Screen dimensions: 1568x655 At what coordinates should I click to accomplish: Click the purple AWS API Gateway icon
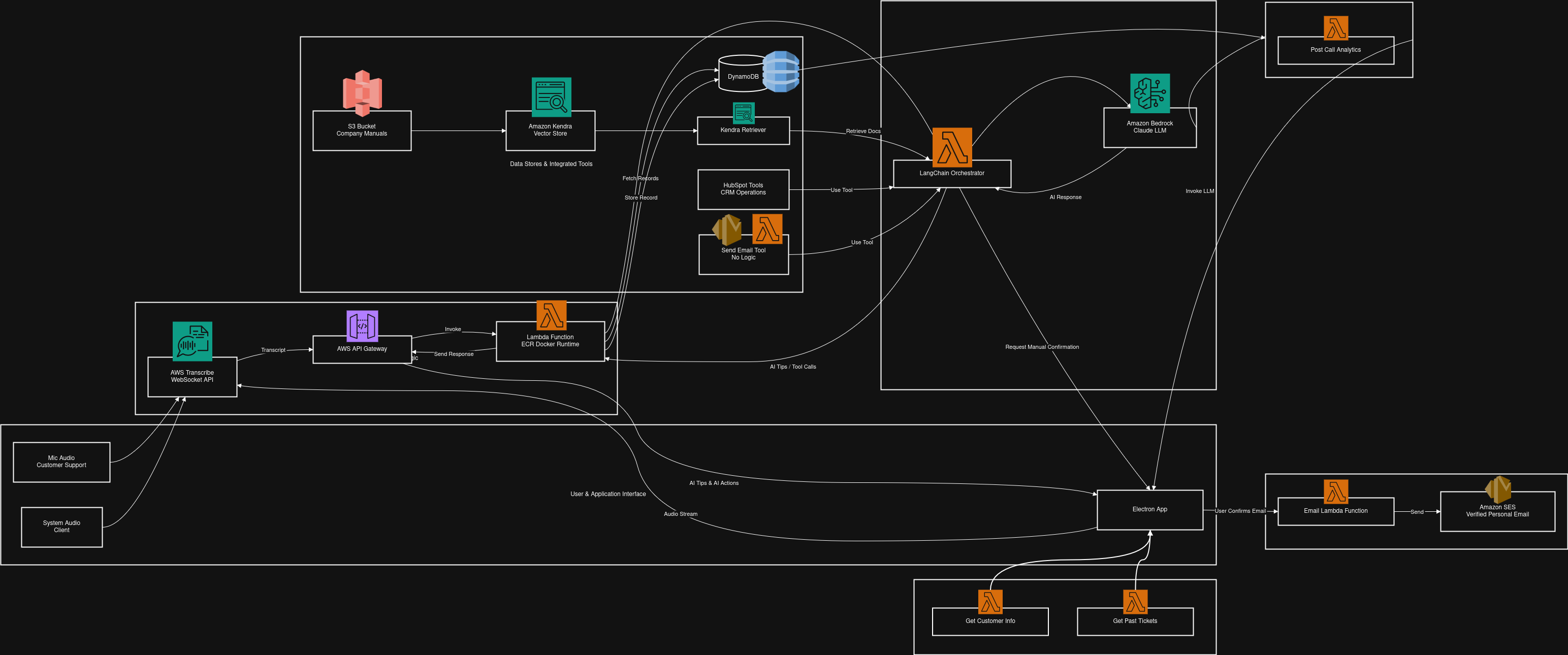coord(362,325)
